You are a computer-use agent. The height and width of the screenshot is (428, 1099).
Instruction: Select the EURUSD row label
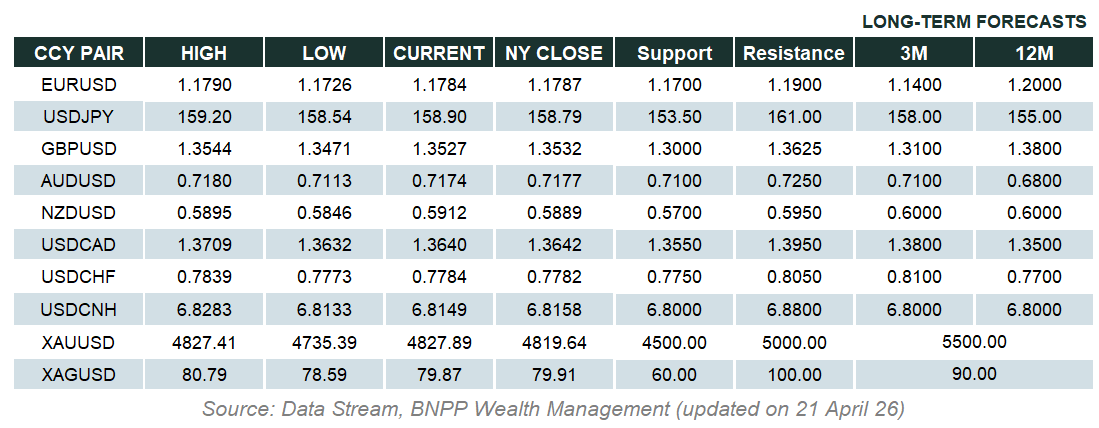coord(78,85)
